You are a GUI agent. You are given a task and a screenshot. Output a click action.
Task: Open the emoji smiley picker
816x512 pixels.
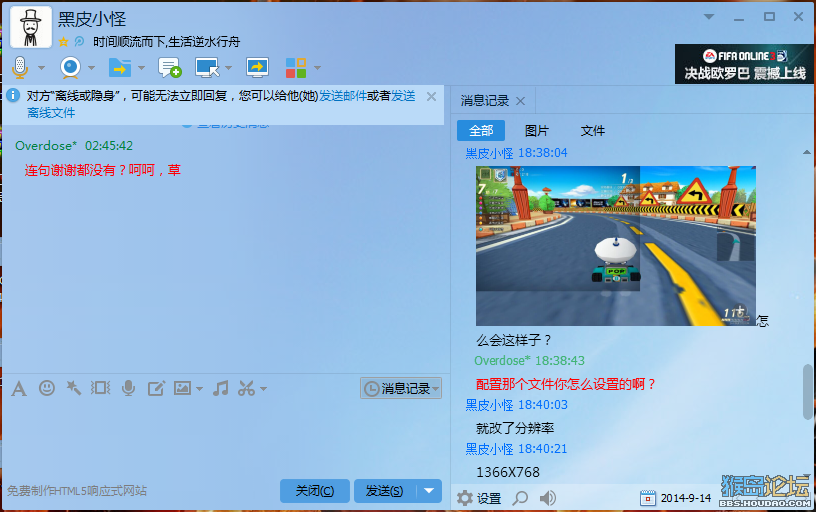47,388
